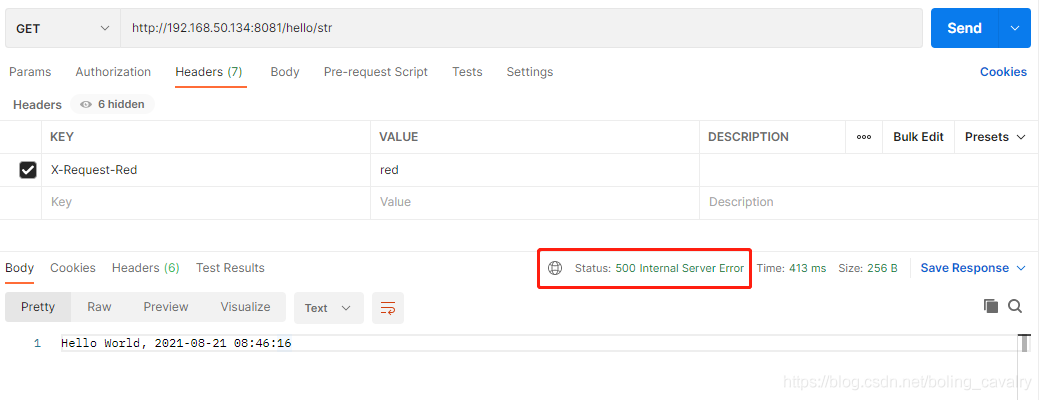
Task: Copy the response with the copy icon
Action: [991, 306]
